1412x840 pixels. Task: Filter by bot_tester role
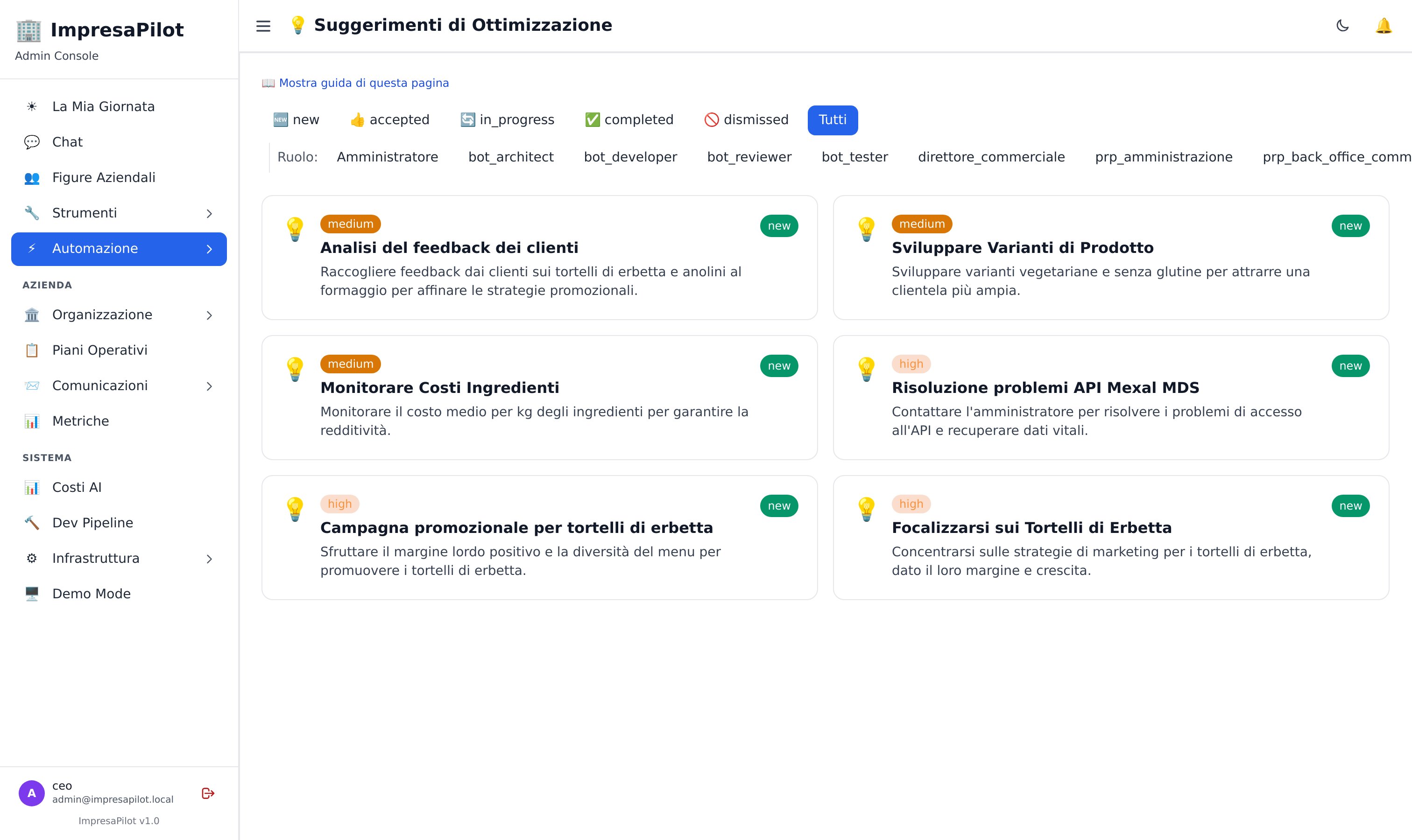pos(854,157)
